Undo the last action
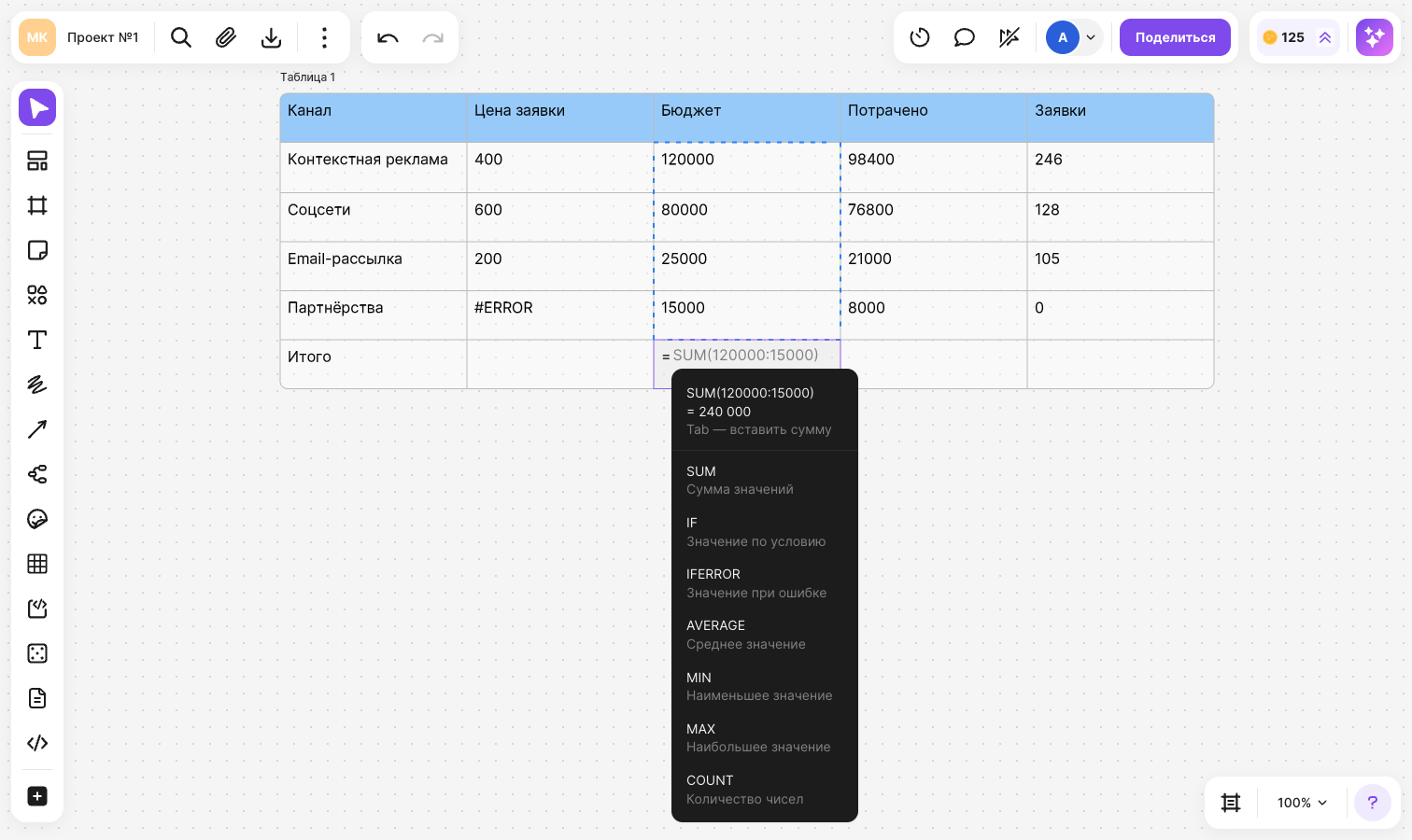1412x840 pixels. coord(388,37)
